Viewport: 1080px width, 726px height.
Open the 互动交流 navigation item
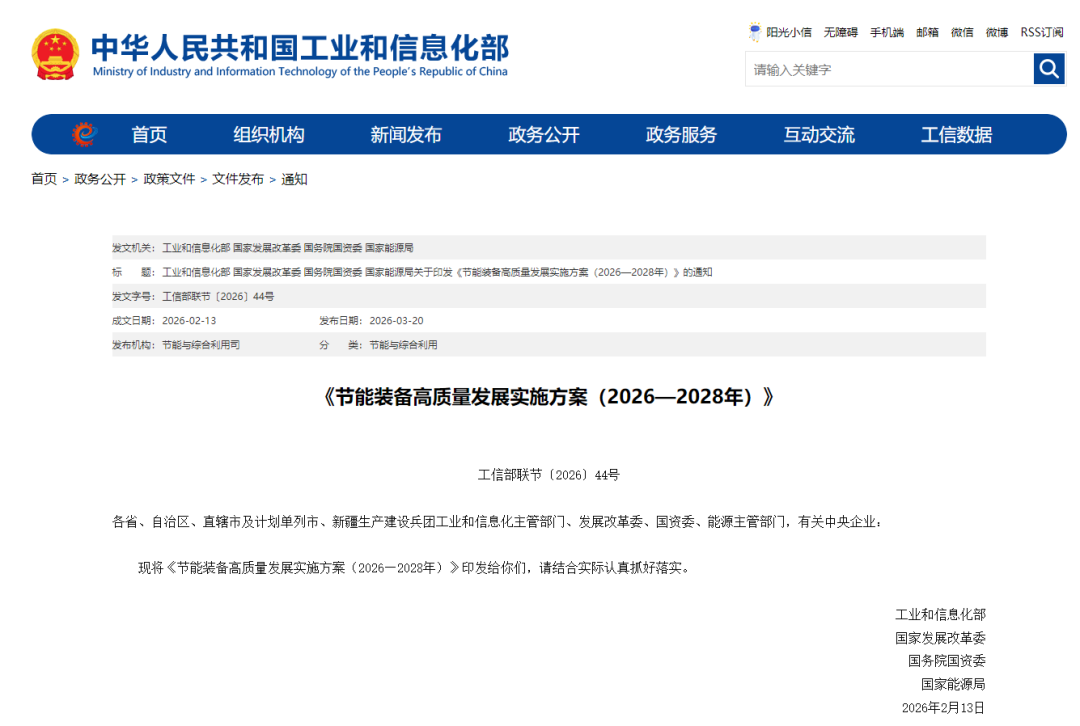click(x=819, y=135)
